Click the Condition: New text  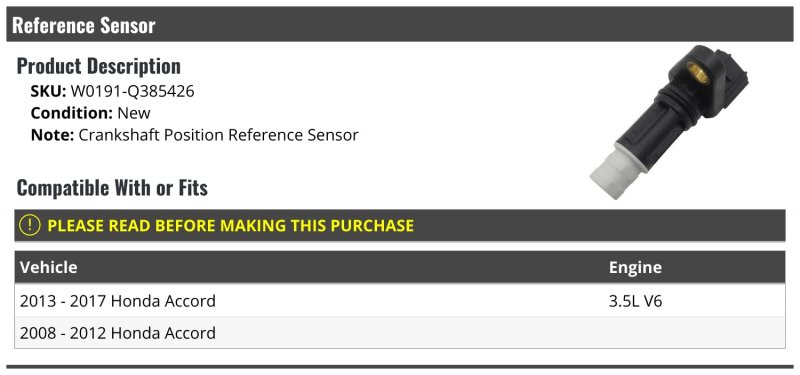coord(90,113)
